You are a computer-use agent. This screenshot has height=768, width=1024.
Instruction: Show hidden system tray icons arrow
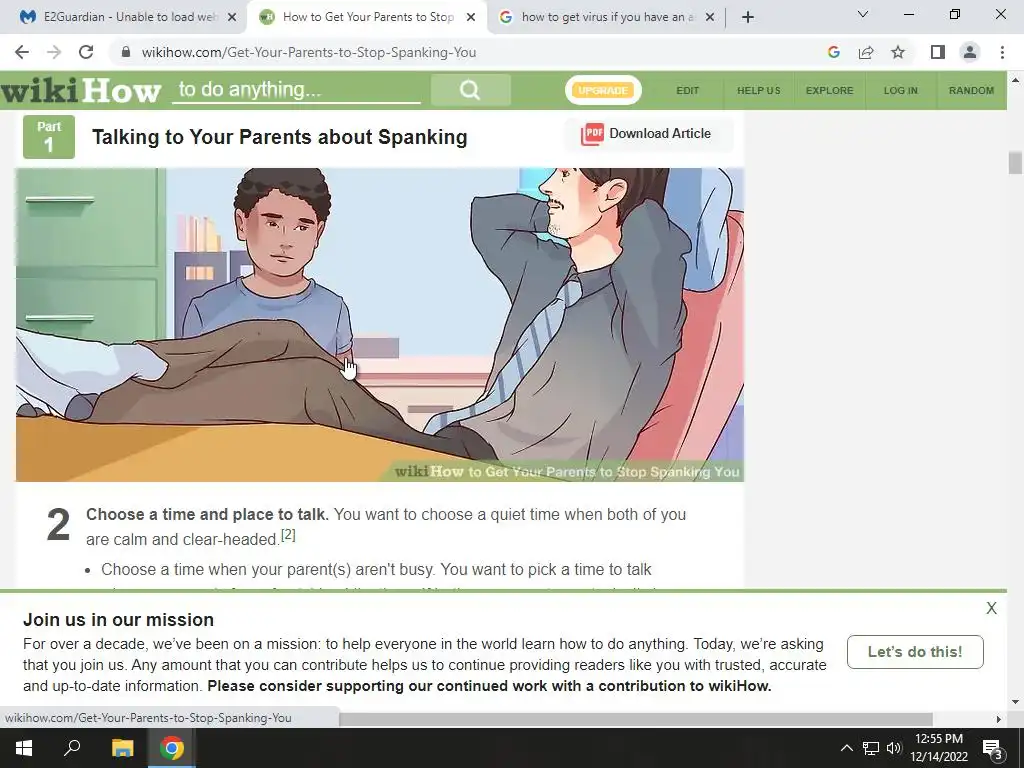pyautogui.click(x=846, y=748)
